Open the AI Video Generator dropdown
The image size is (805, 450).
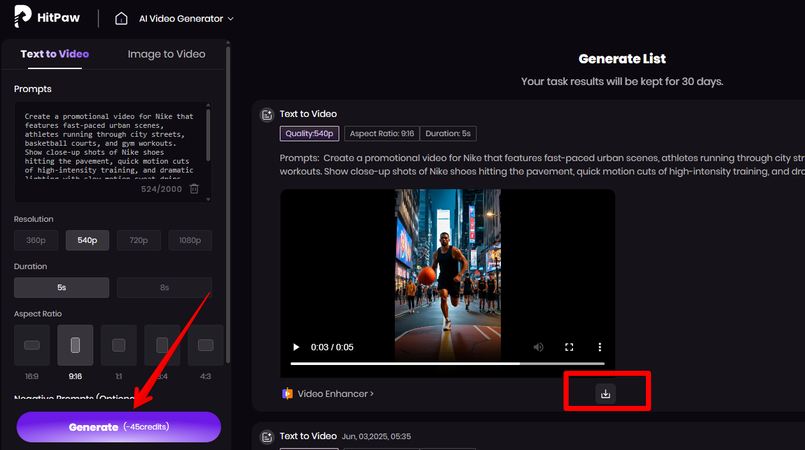point(186,18)
